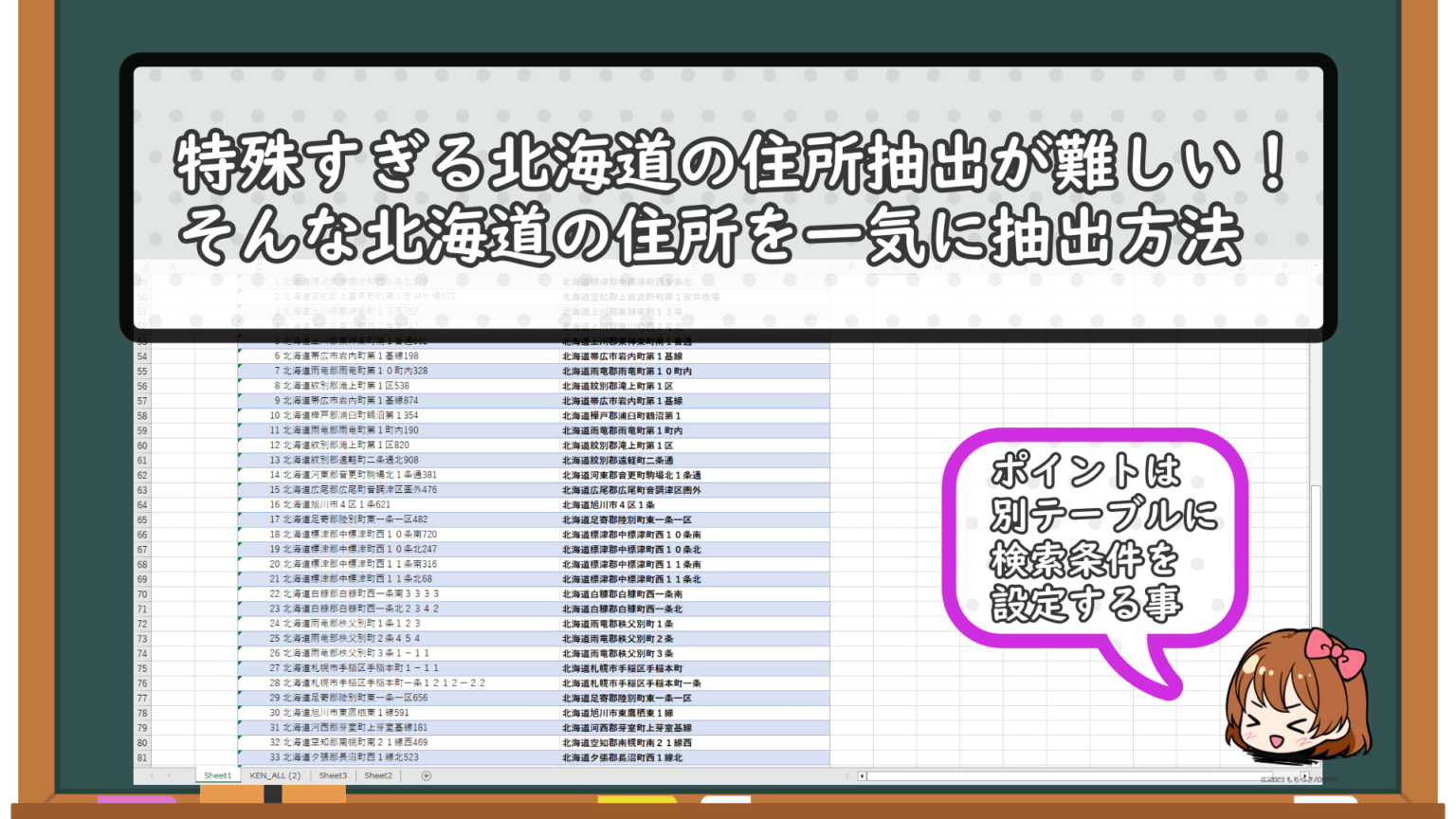Go to the Sheet2 tab

click(x=378, y=775)
